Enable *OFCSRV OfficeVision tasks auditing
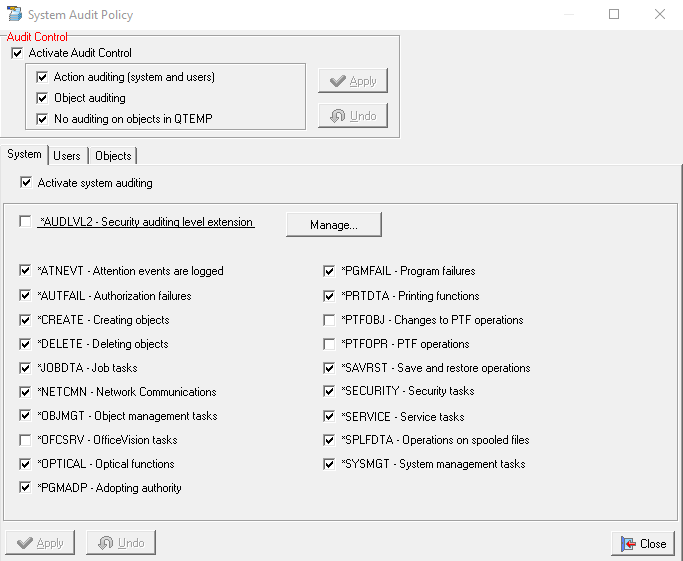 [25, 440]
